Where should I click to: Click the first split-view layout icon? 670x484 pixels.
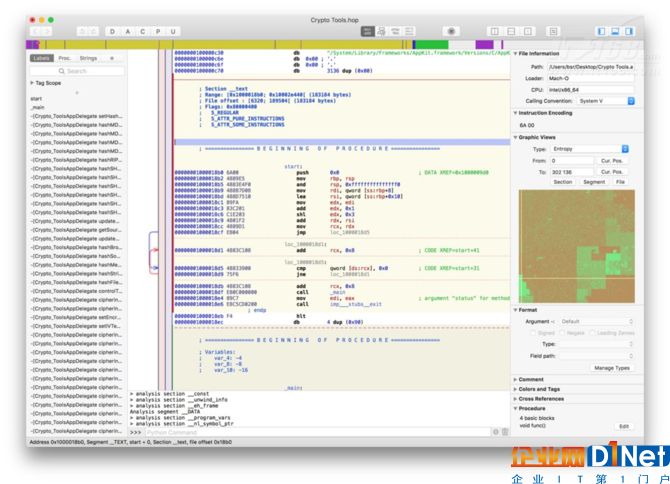pyautogui.click(x=495, y=31)
